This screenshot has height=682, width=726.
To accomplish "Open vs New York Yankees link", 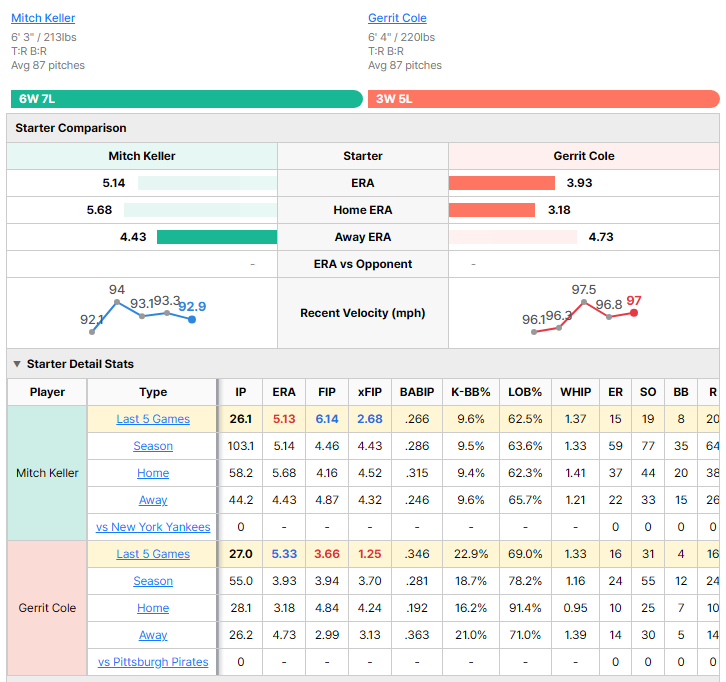I will (x=153, y=527).
